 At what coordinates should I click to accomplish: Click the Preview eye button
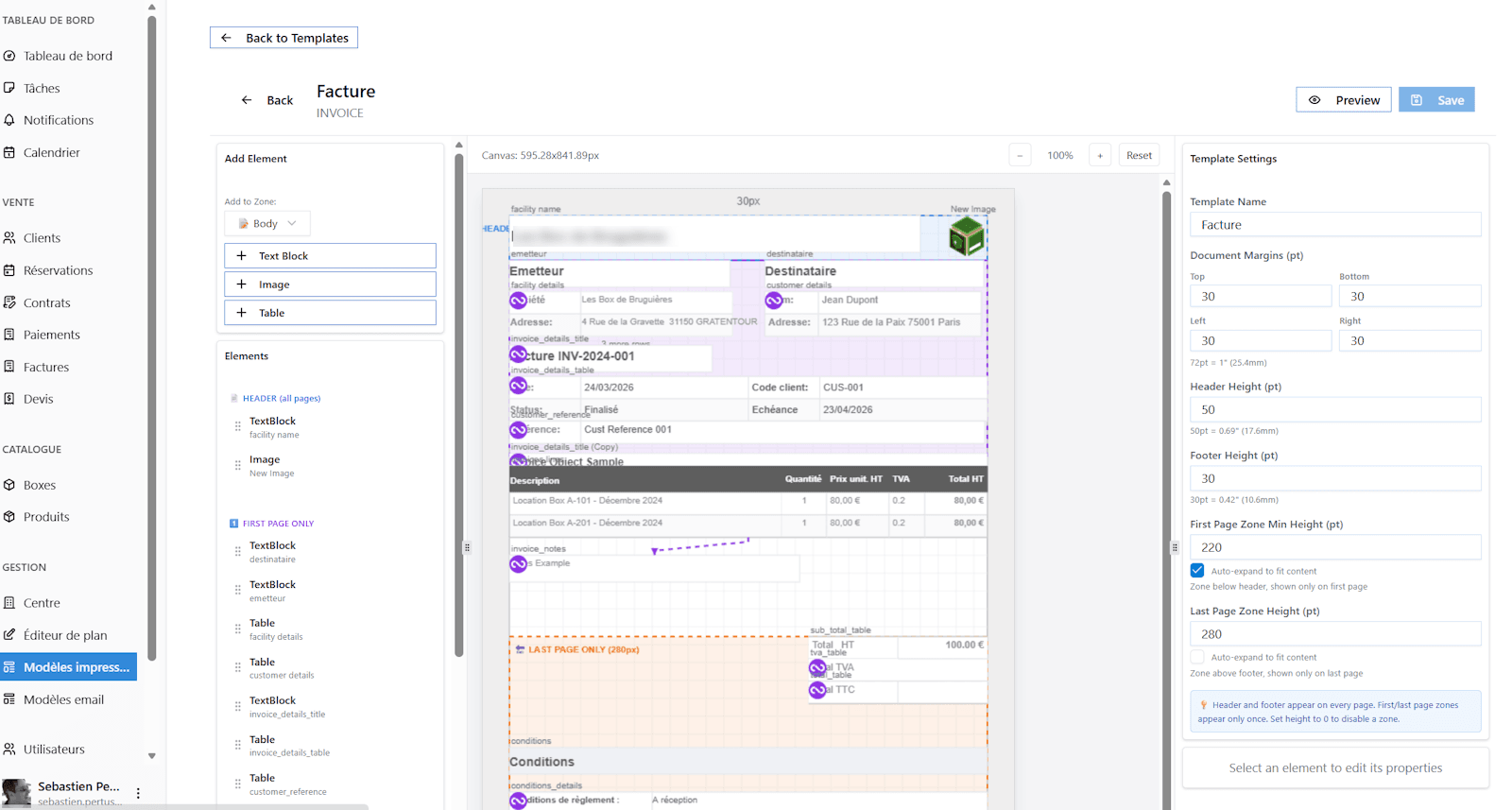click(1343, 100)
